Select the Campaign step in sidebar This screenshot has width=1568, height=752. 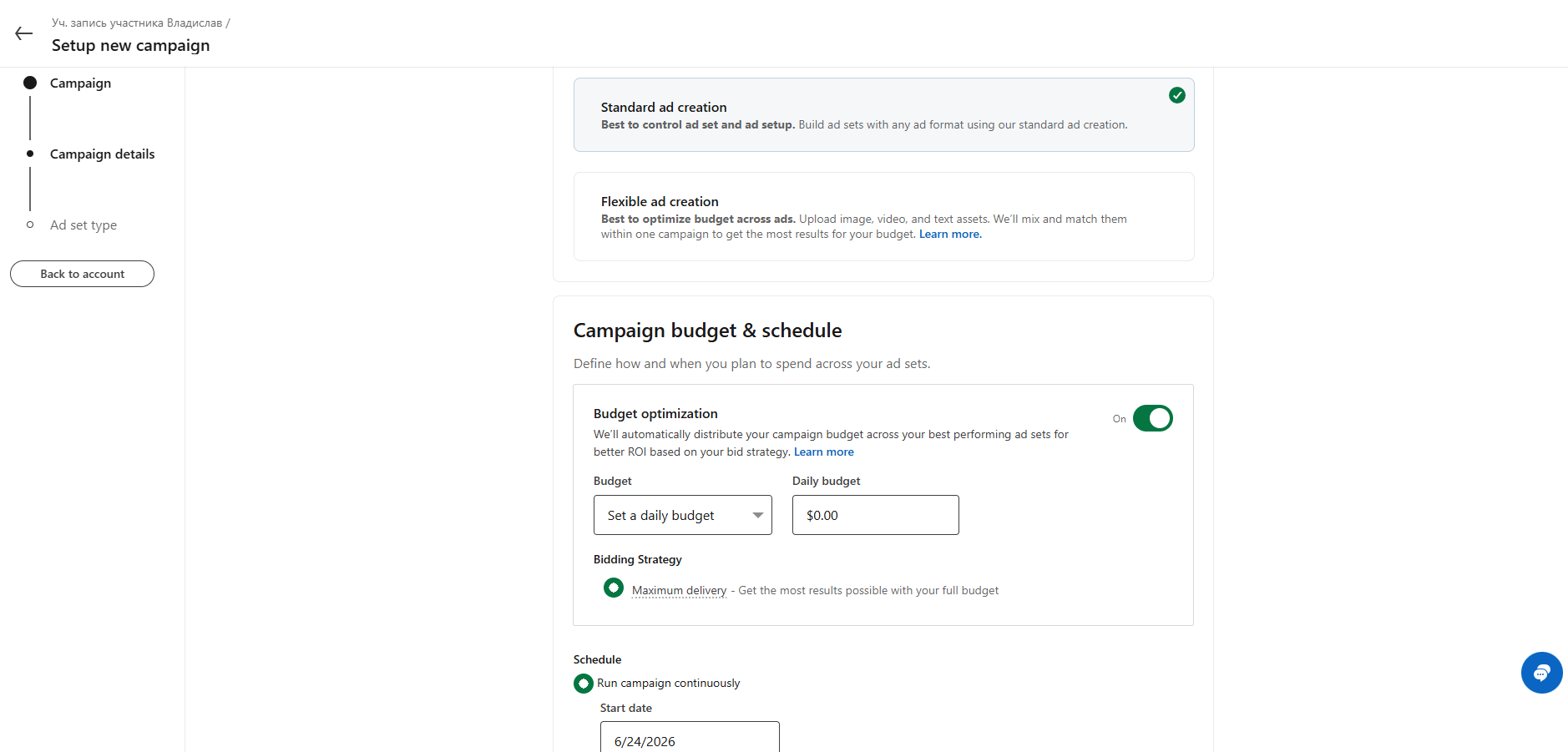(80, 83)
